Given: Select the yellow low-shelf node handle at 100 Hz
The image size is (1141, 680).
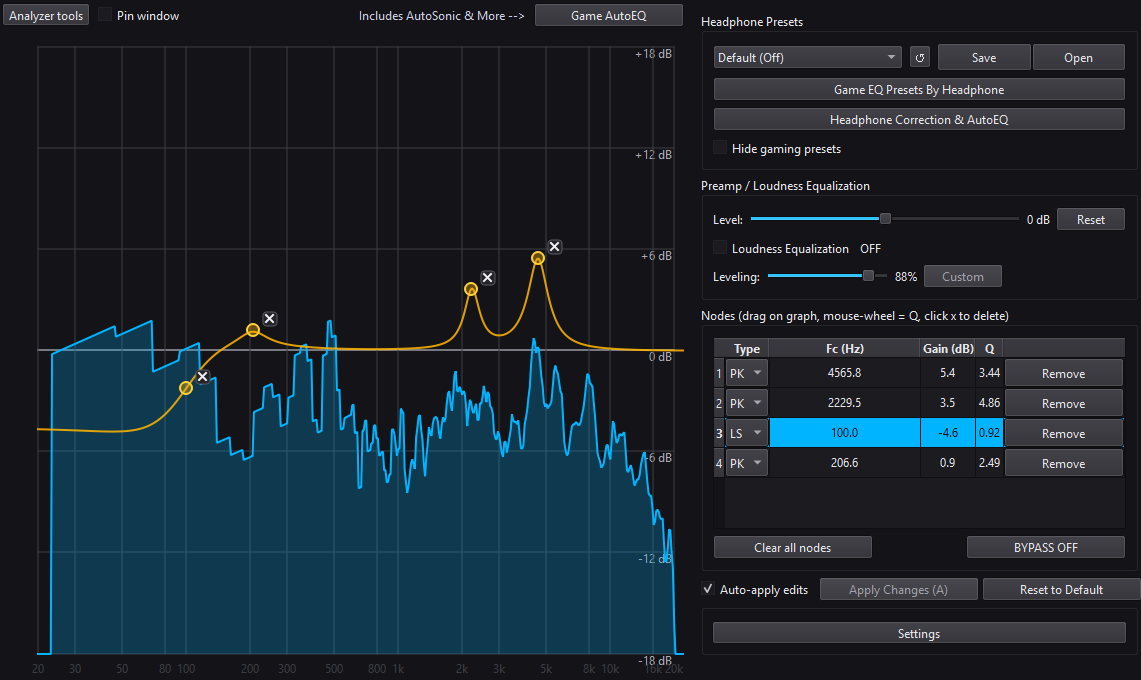Looking at the screenshot, I should tap(186, 388).
